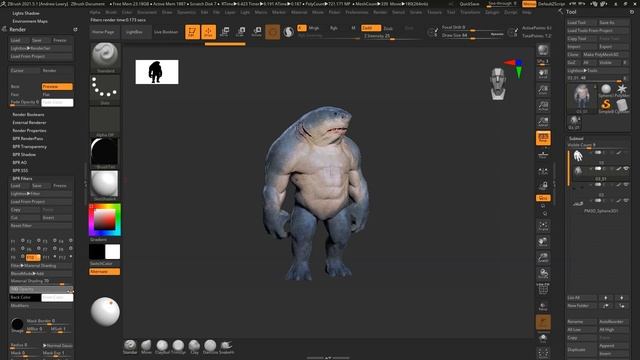Click the head-shaped camera navigation widget

(x=498, y=84)
